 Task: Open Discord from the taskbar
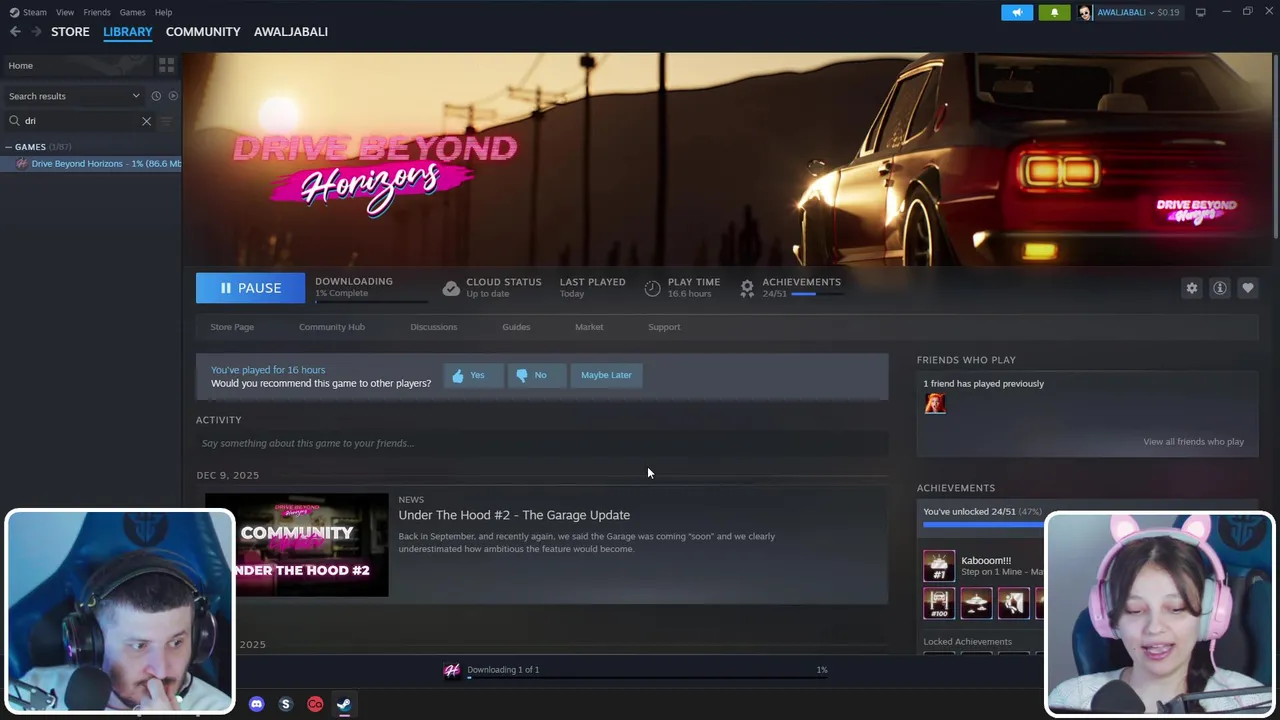[256, 704]
